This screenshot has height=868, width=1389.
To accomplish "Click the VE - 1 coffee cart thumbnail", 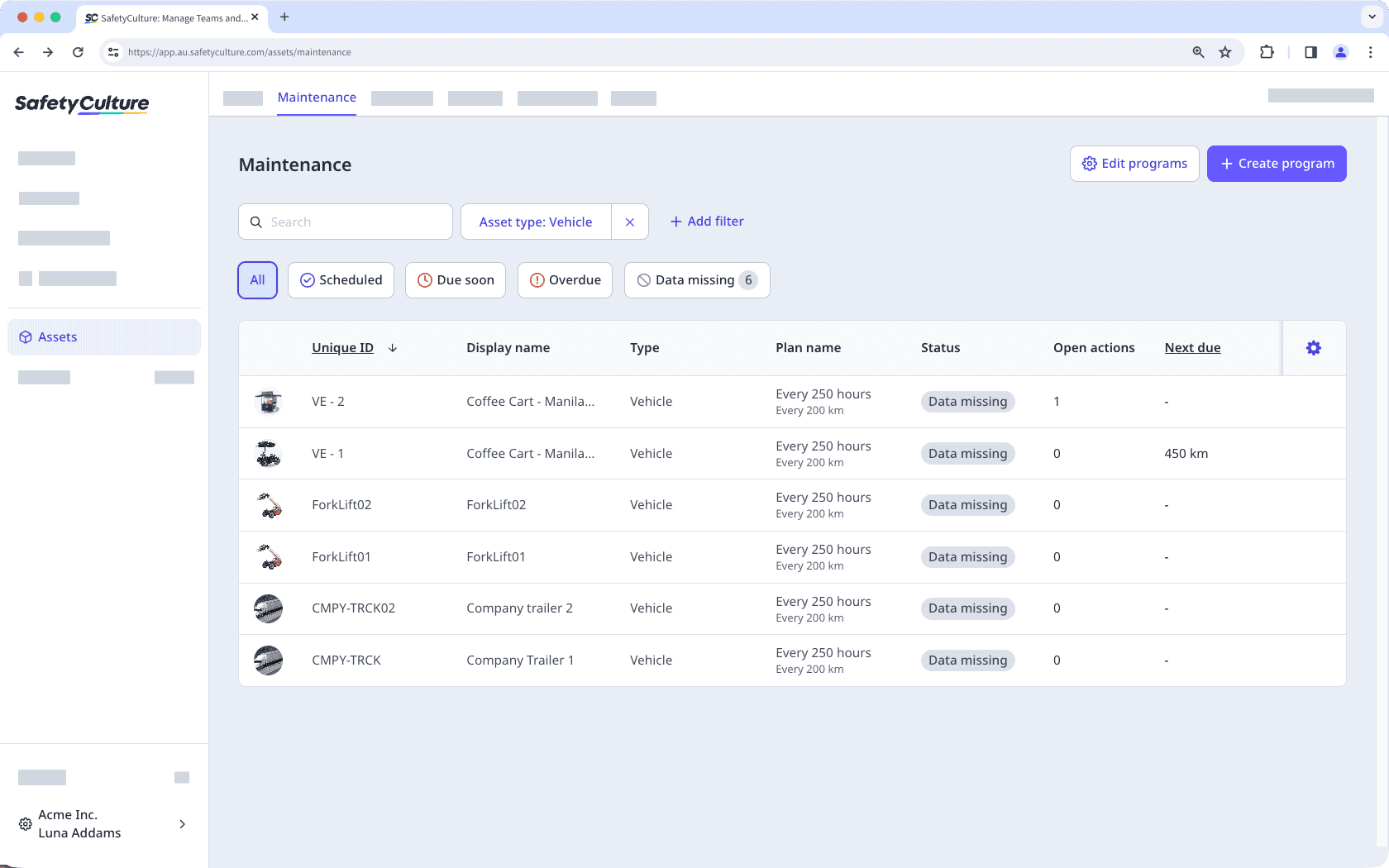I will tap(268, 453).
